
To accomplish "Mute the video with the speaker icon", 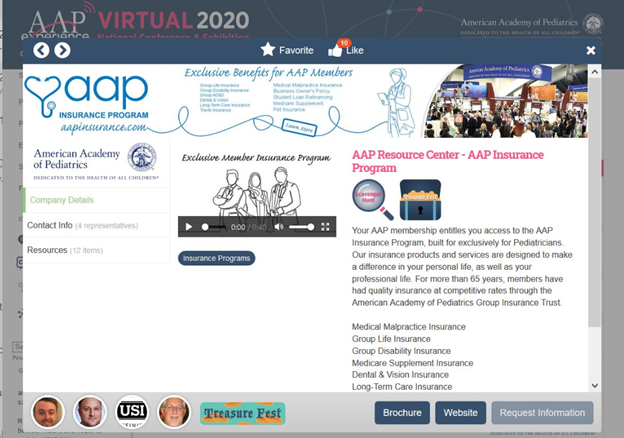I will [x=279, y=227].
